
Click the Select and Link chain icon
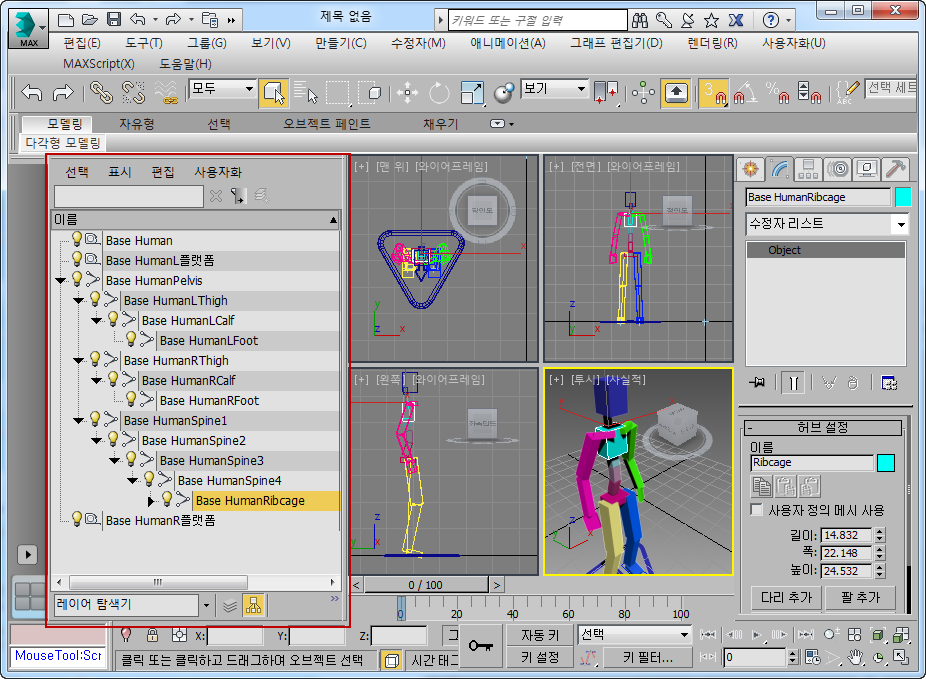click(x=100, y=93)
